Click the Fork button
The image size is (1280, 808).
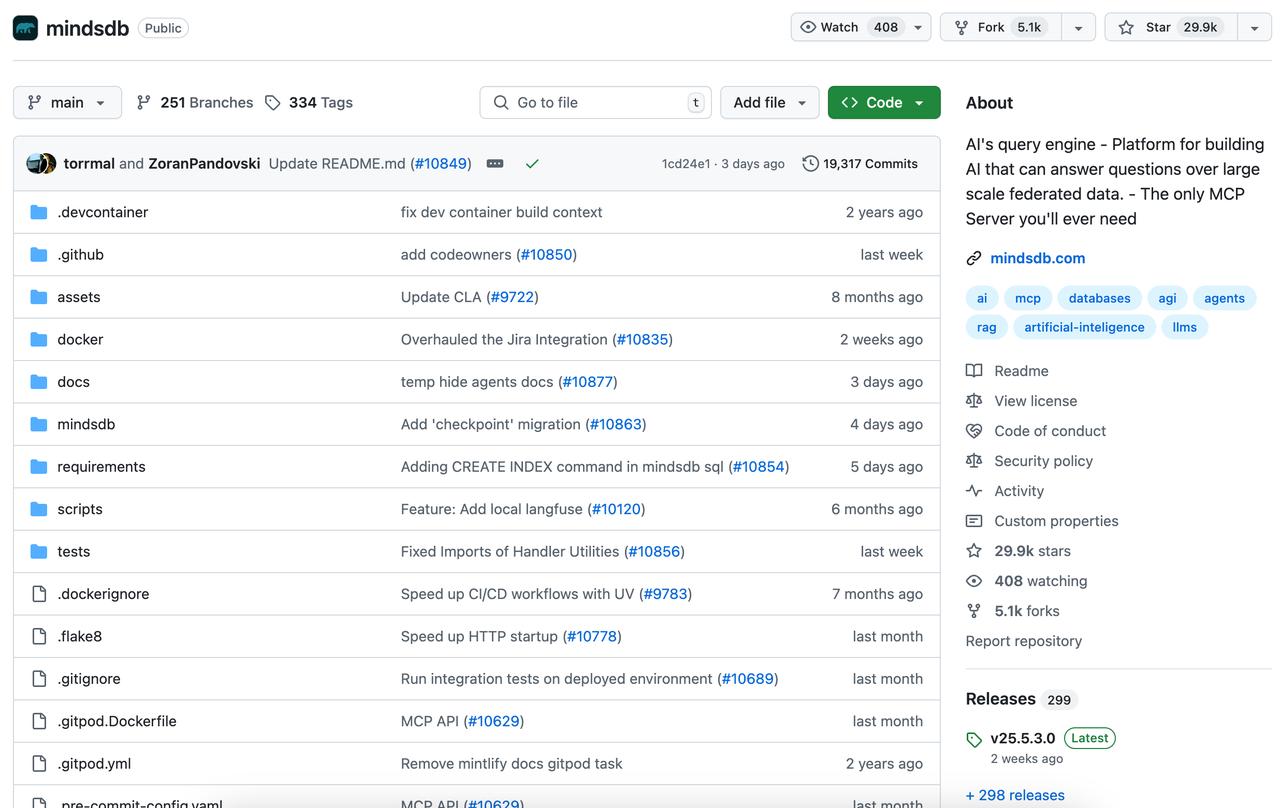pos(1000,27)
